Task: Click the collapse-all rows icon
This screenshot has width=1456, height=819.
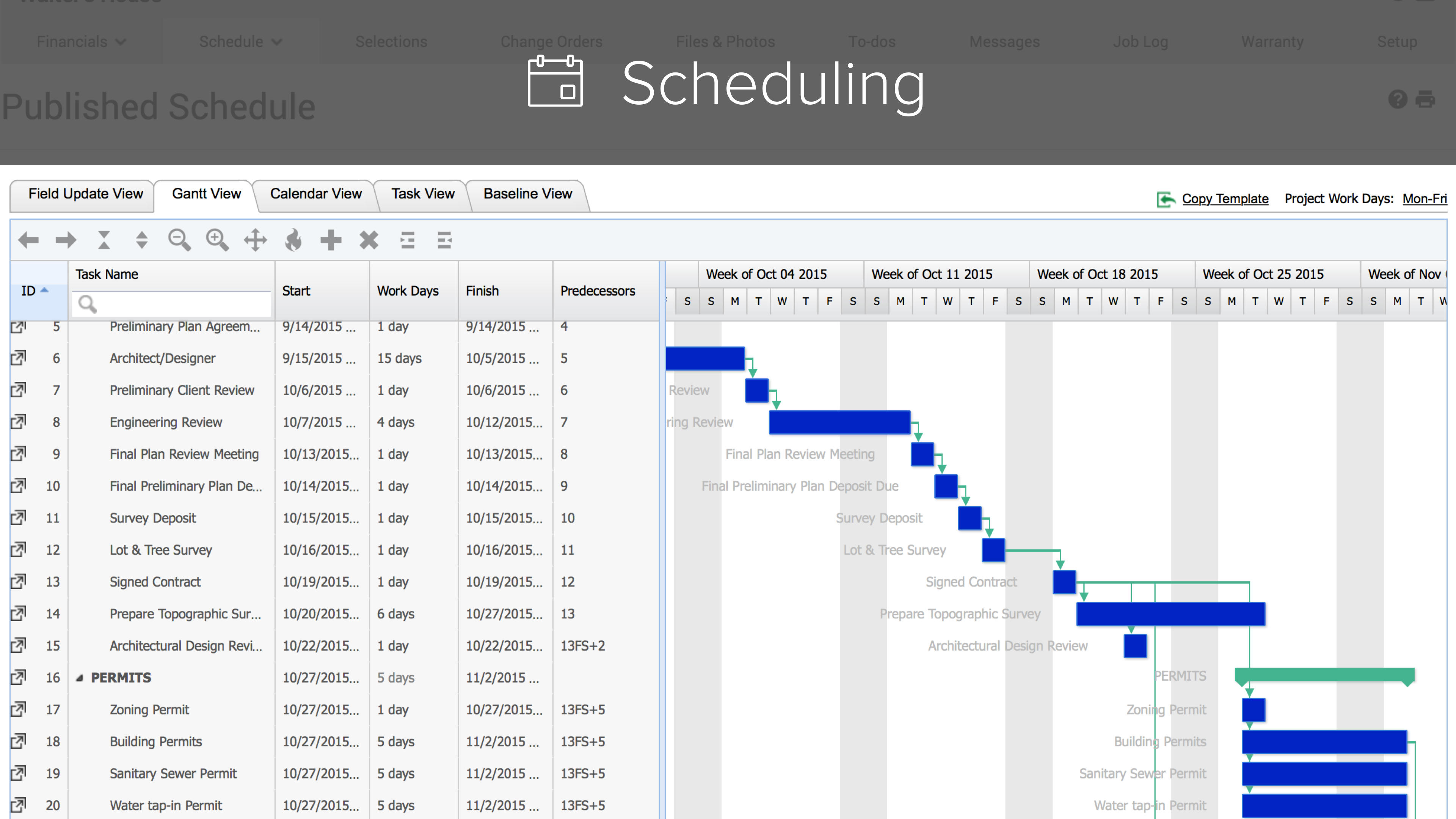Action: click(104, 240)
